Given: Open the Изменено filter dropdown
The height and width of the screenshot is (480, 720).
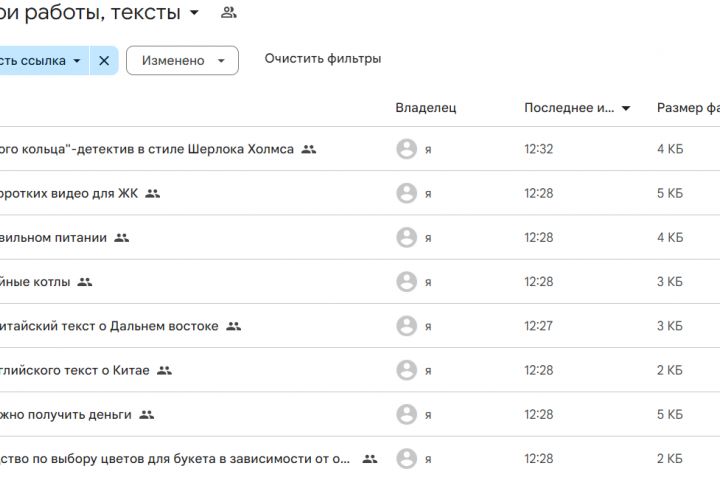Looking at the screenshot, I should pos(182,61).
